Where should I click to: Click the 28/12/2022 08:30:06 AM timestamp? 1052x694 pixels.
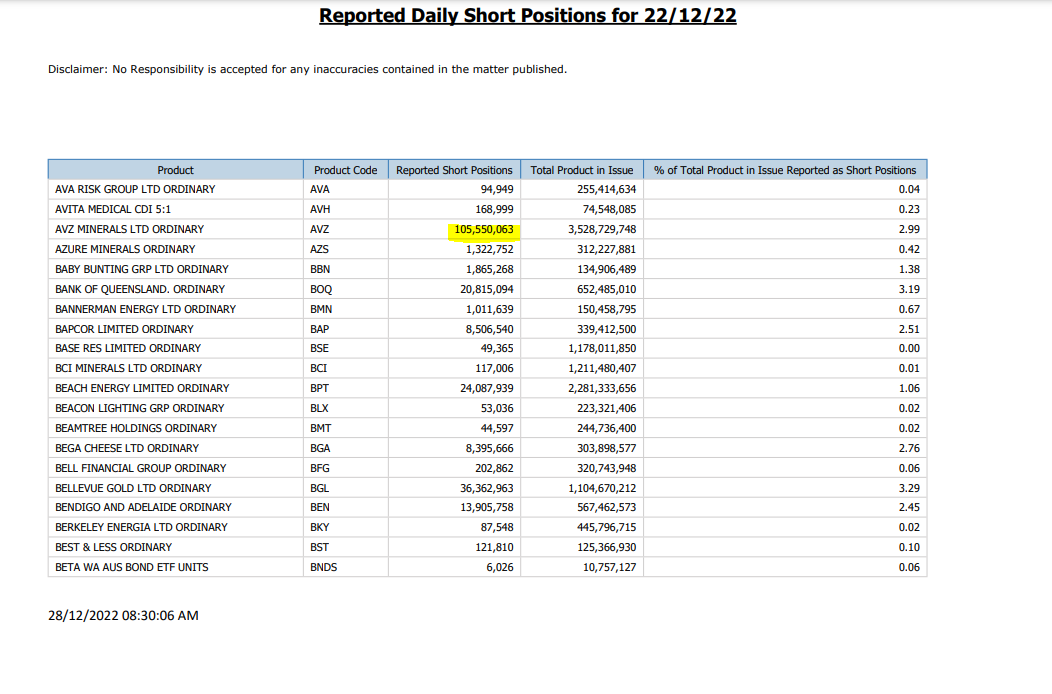coord(123,615)
